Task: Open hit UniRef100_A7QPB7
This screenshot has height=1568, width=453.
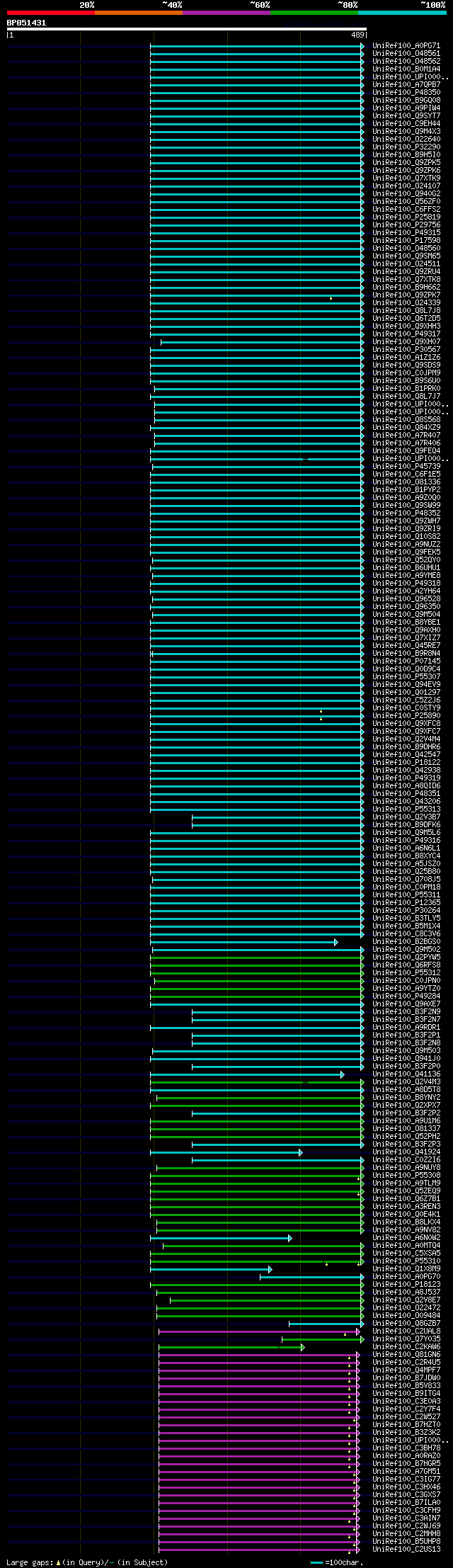Action: coord(406,85)
